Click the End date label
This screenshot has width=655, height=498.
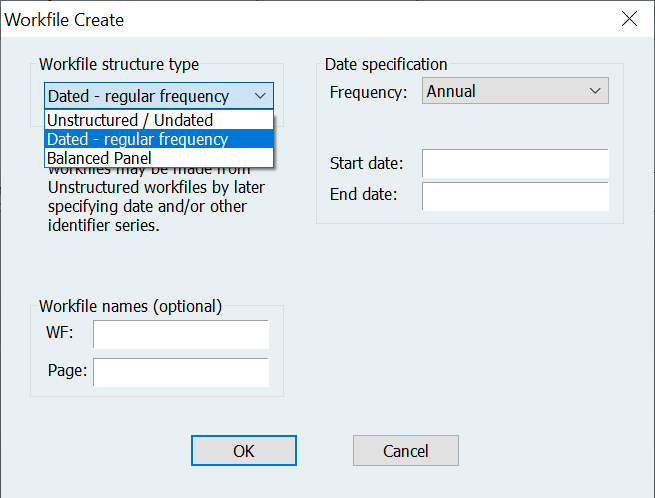(x=363, y=195)
